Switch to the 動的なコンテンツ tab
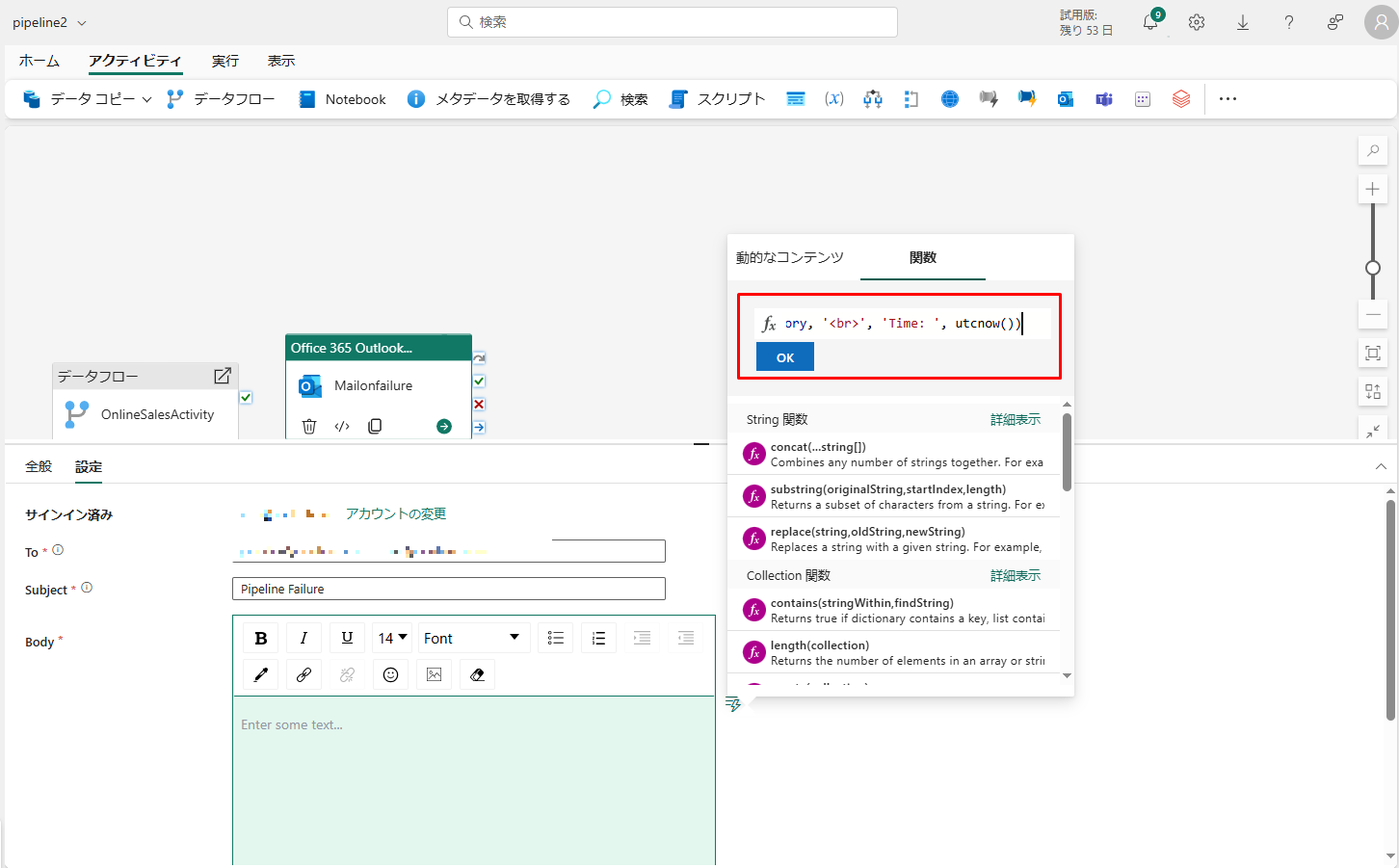The height and width of the screenshot is (868, 1399). tap(789, 257)
